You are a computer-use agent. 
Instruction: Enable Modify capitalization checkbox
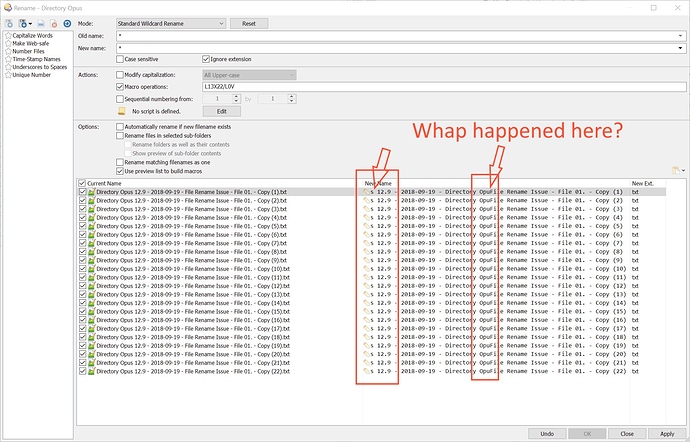click(x=120, y=75)
